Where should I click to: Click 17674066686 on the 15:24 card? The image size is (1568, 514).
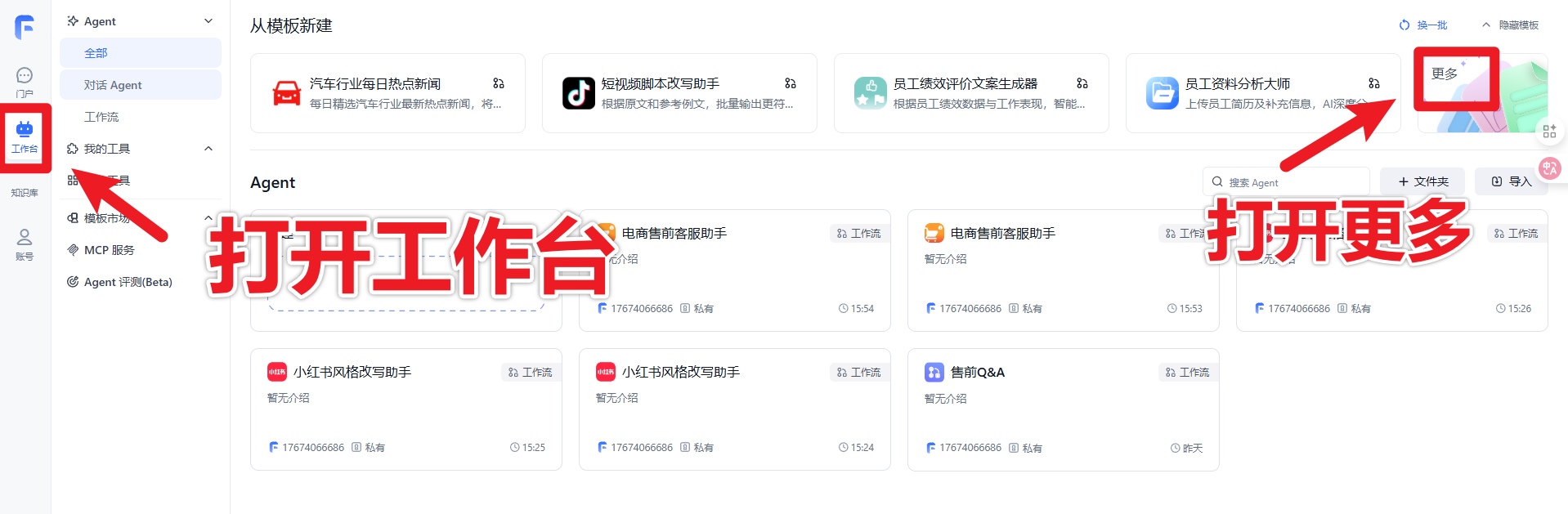642,448
